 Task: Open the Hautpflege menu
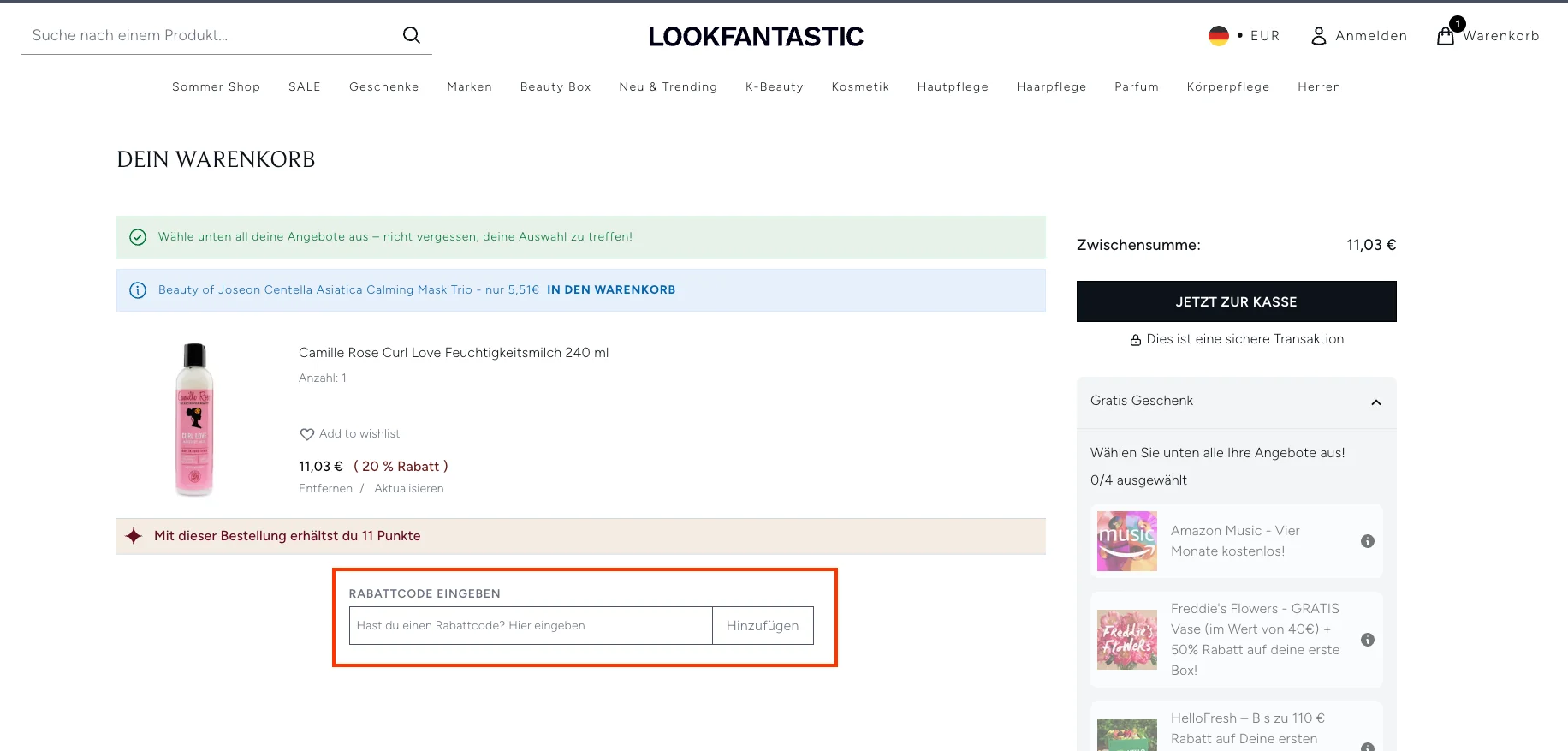coord(953,86)
